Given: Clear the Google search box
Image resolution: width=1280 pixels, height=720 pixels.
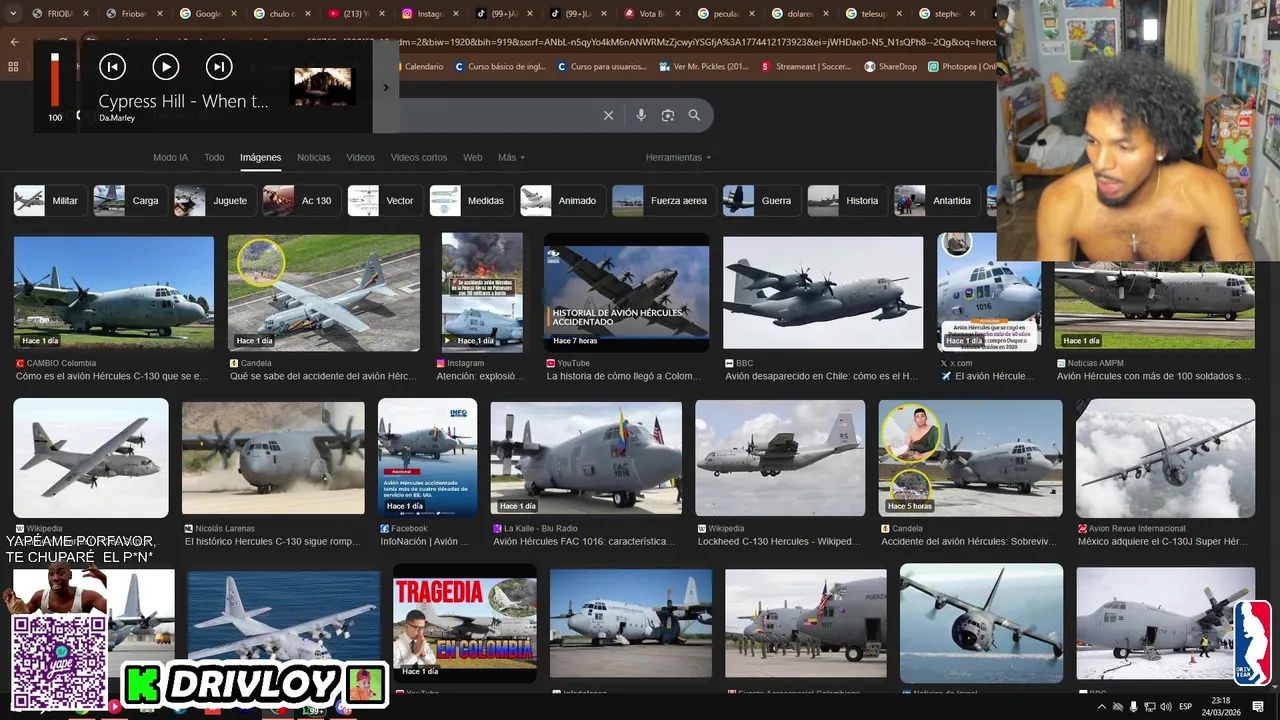Looking at the screenshot, I should 608,115.
